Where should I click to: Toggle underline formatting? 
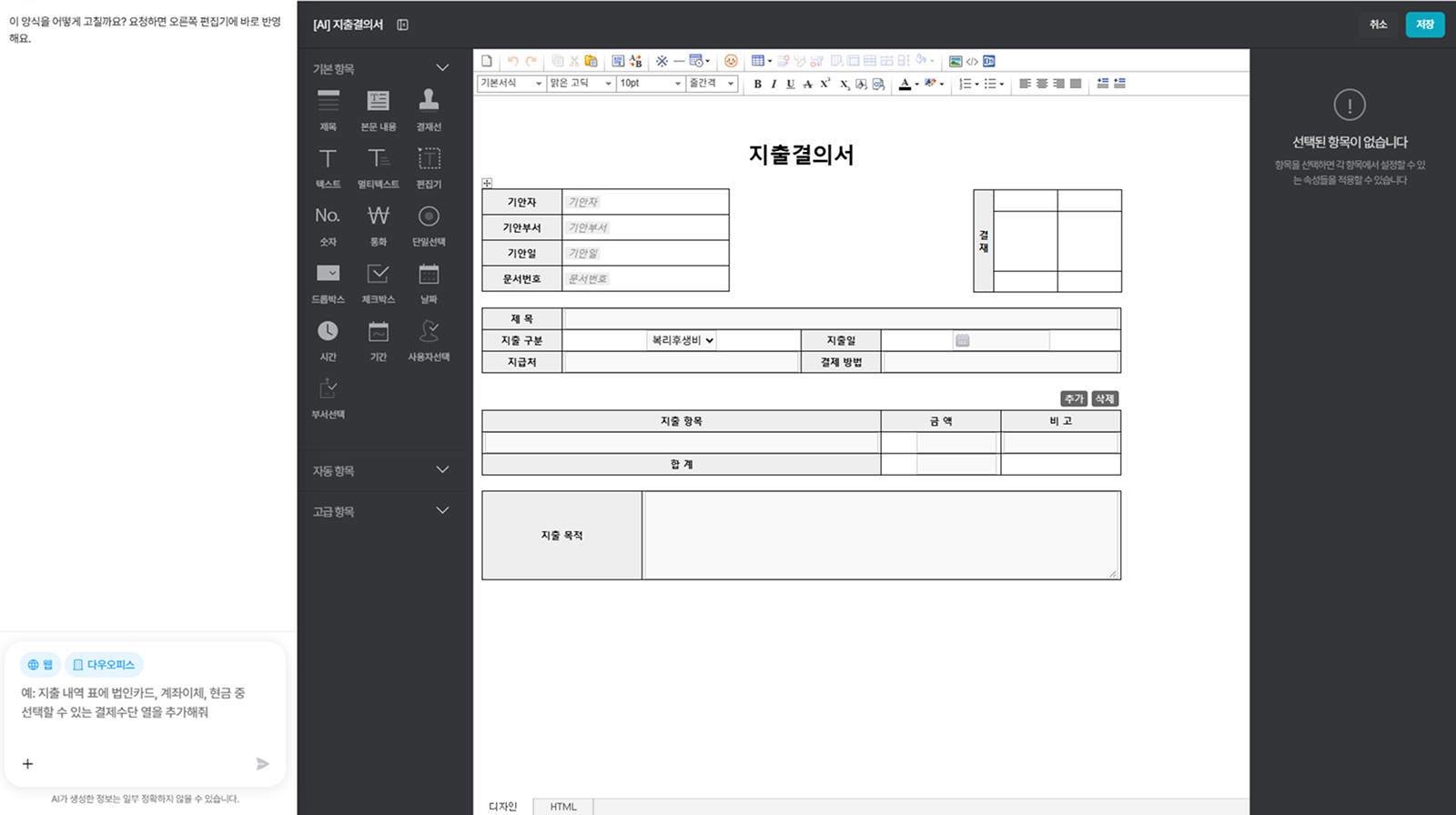pyautogui.click(x=790, y=84)
